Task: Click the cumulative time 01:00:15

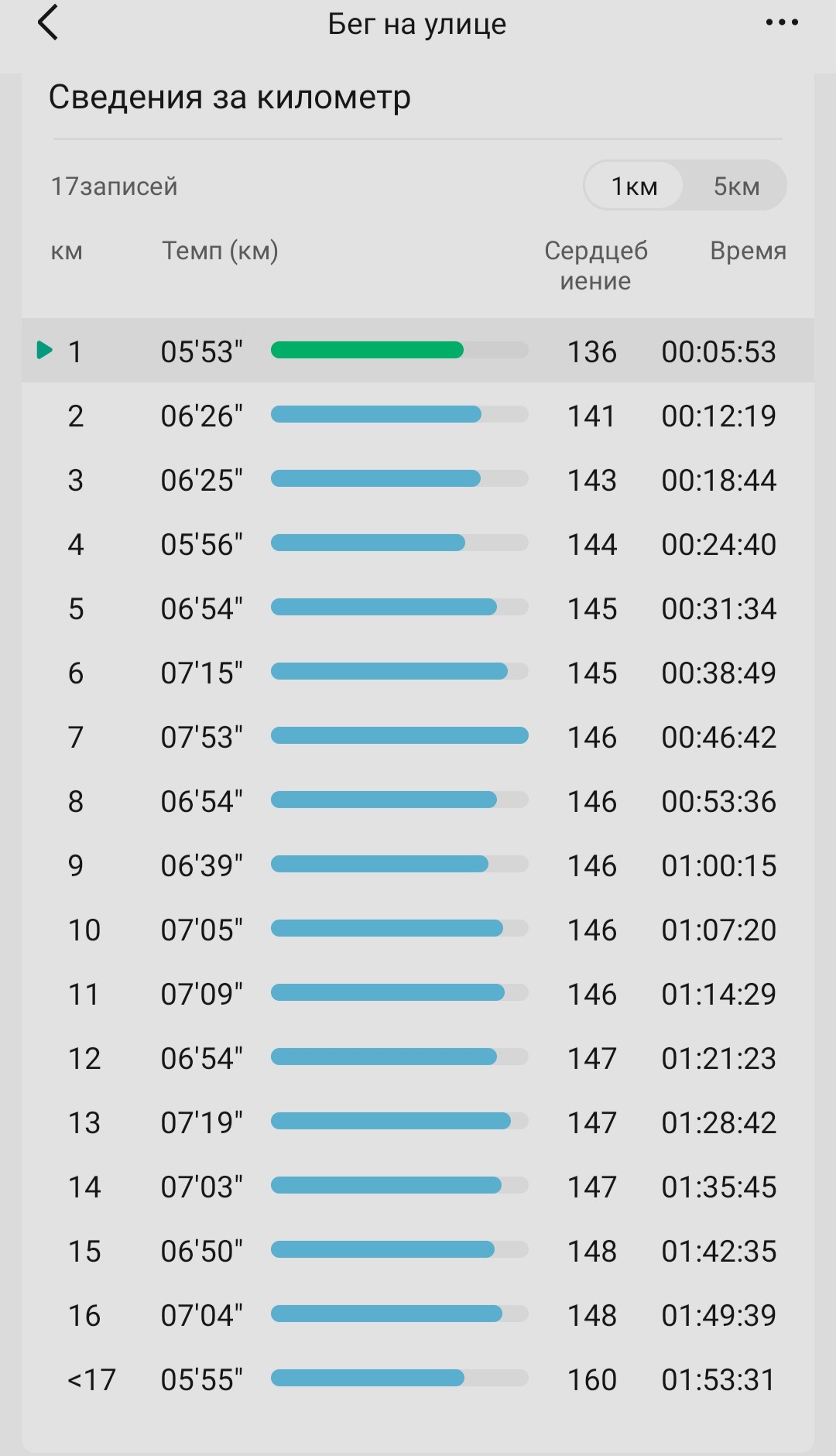Action: pos(718,865)
